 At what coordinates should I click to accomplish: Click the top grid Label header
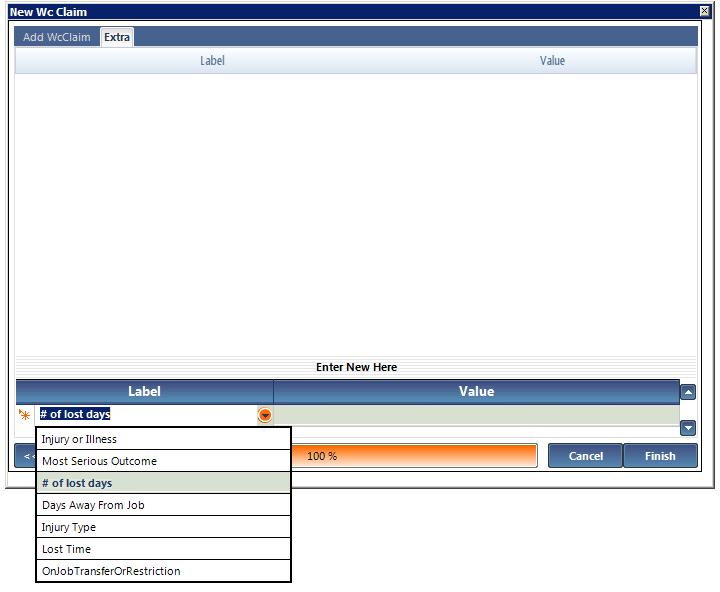(x=212, y=61)
